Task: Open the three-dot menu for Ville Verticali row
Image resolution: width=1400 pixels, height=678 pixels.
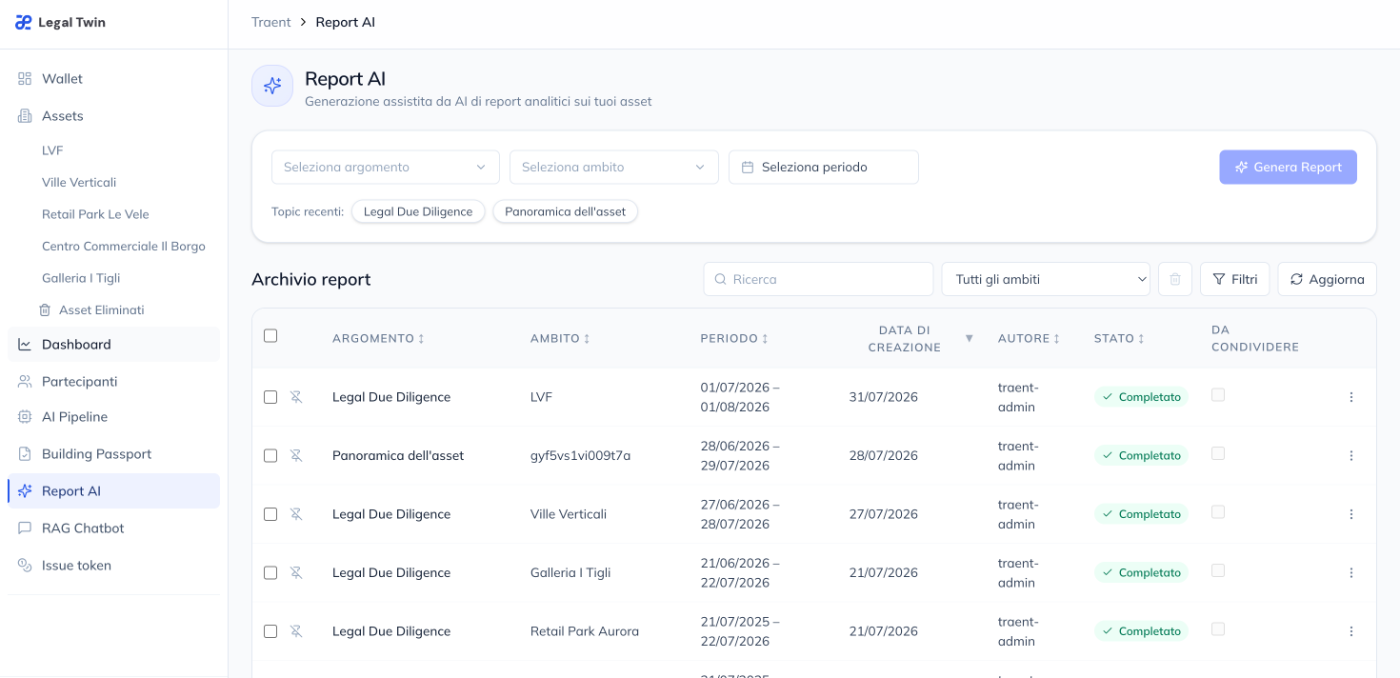Action: coord(1351,514)
